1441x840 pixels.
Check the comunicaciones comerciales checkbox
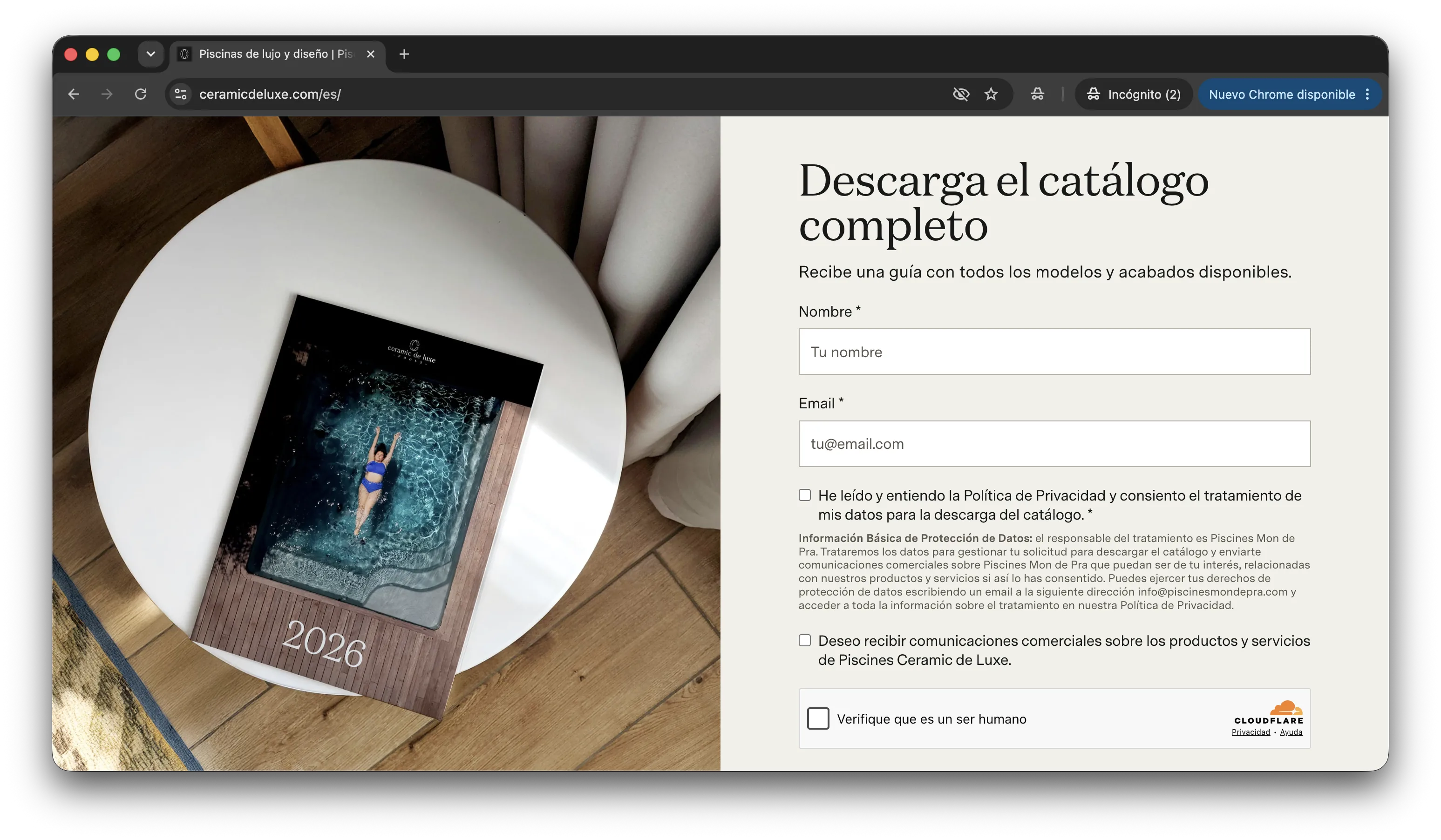tap(804, 640)
